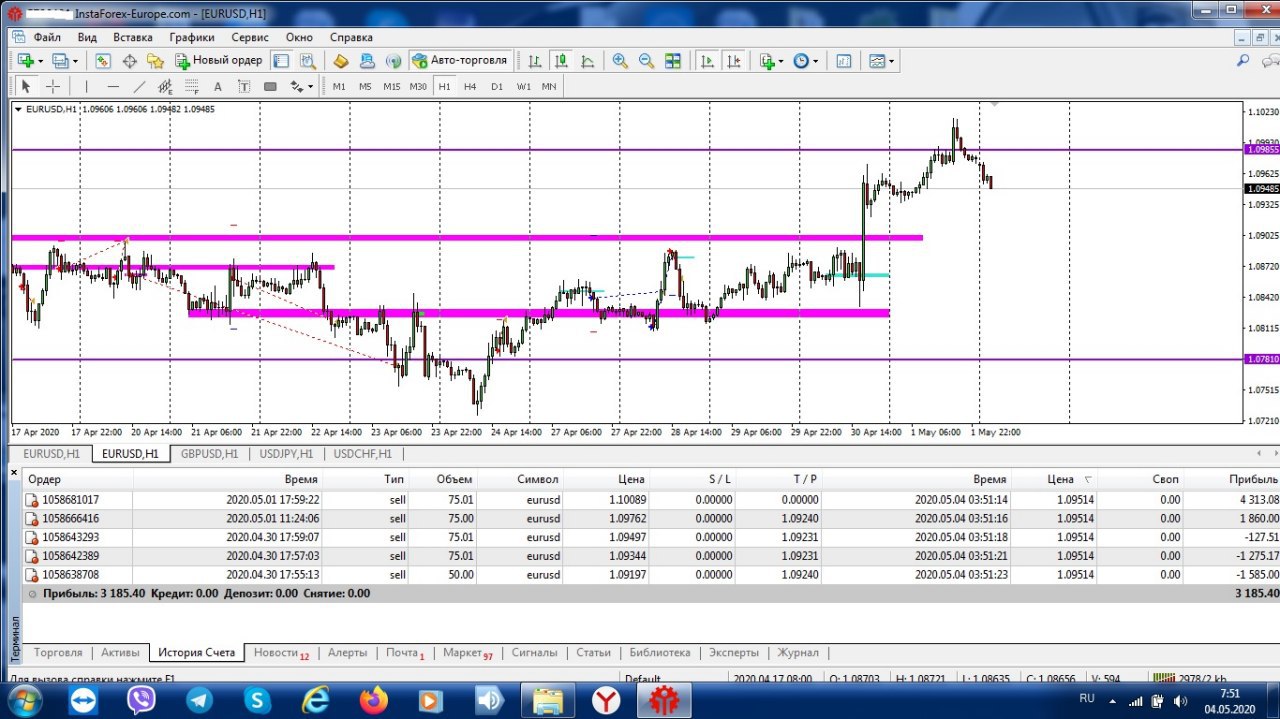Screen dimensions: 1280x719
Task: Select the equidistant channel tool
Action: (165, 86)
